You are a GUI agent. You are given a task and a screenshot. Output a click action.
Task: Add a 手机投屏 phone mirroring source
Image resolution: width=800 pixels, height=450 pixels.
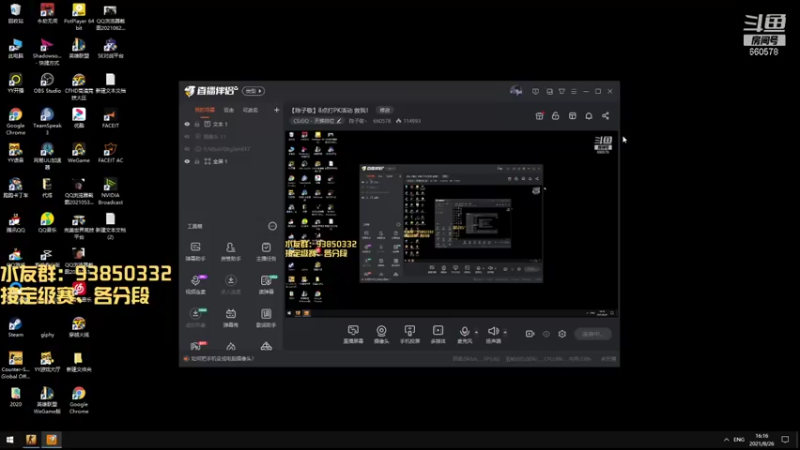coord(410,334)
